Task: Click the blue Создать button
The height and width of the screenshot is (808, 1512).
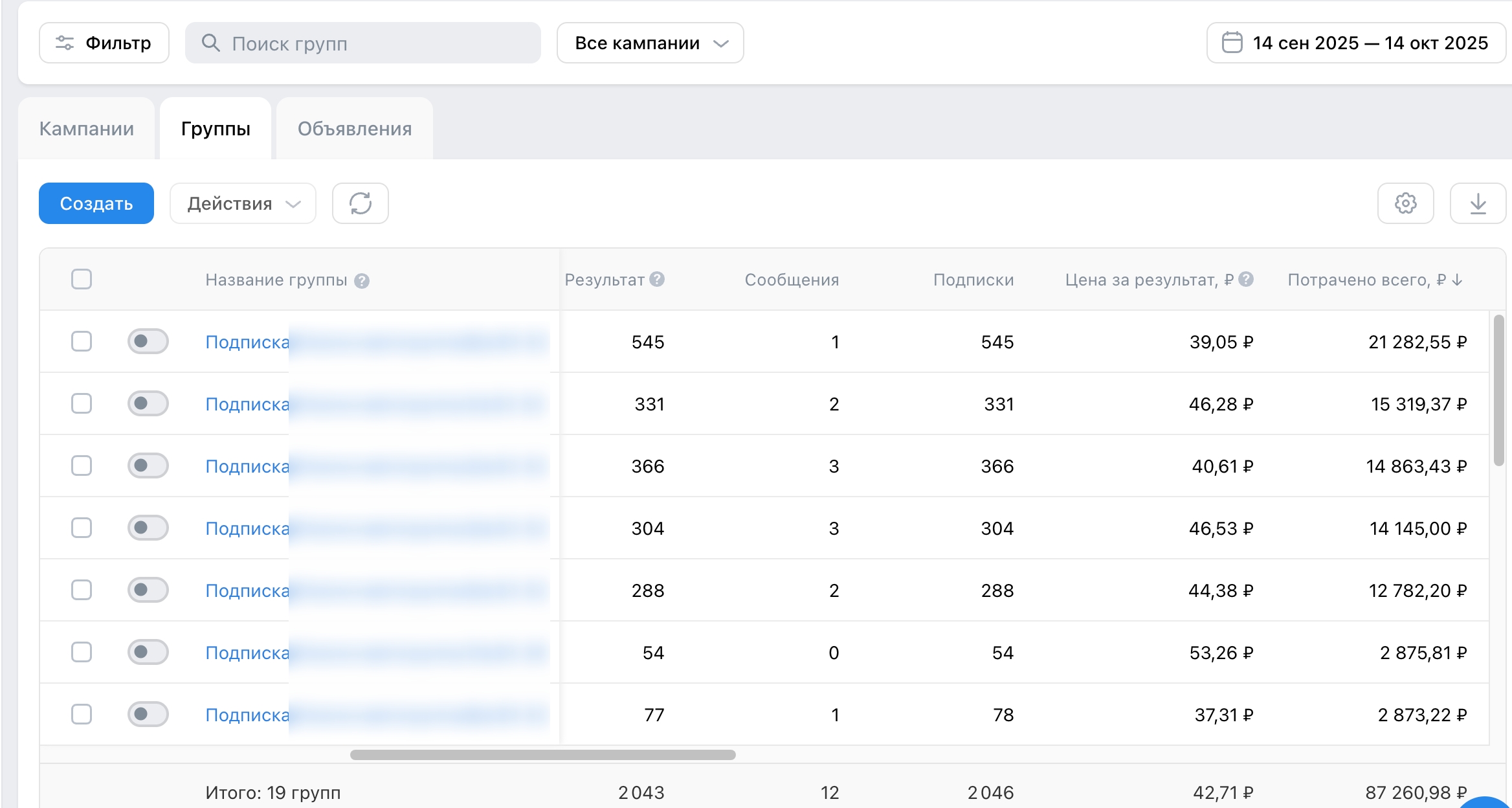Action: point(96,203)
